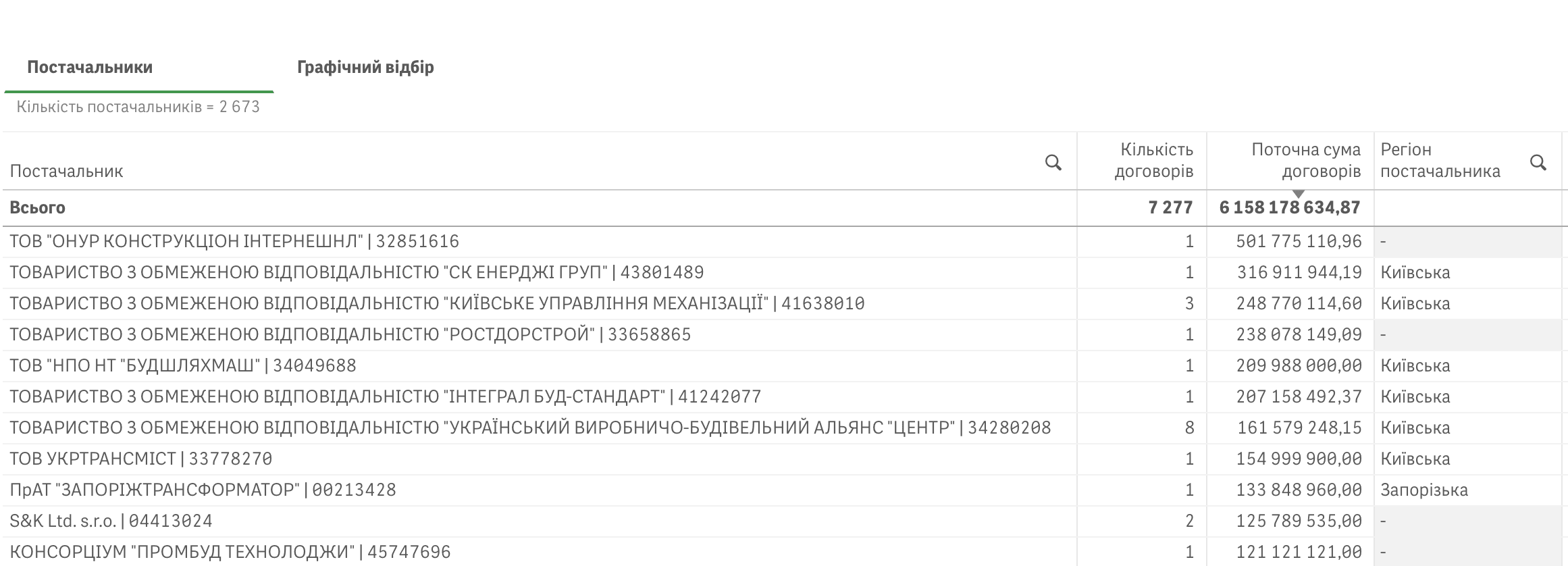
Task: Select the S&K Ltd. s.r.o. supplier
Action: click(111, 521)
